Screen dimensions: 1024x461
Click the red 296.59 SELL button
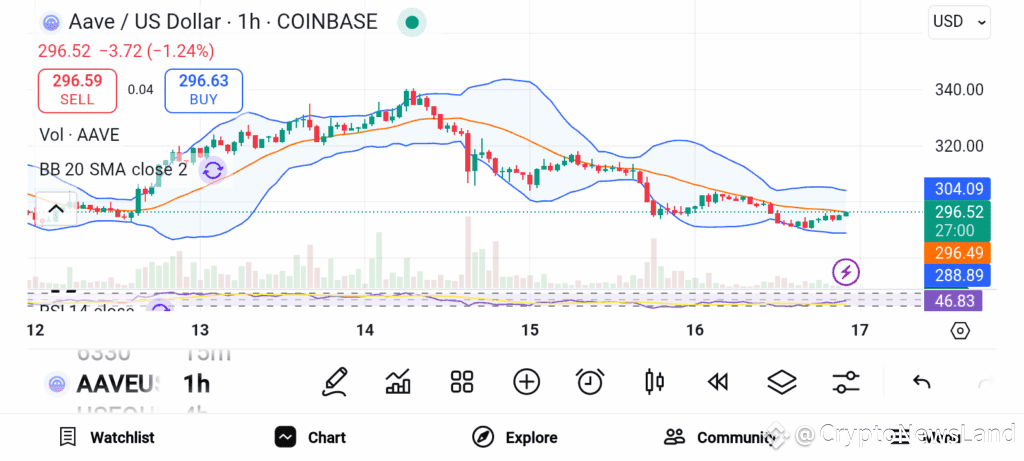coord(78,90)
